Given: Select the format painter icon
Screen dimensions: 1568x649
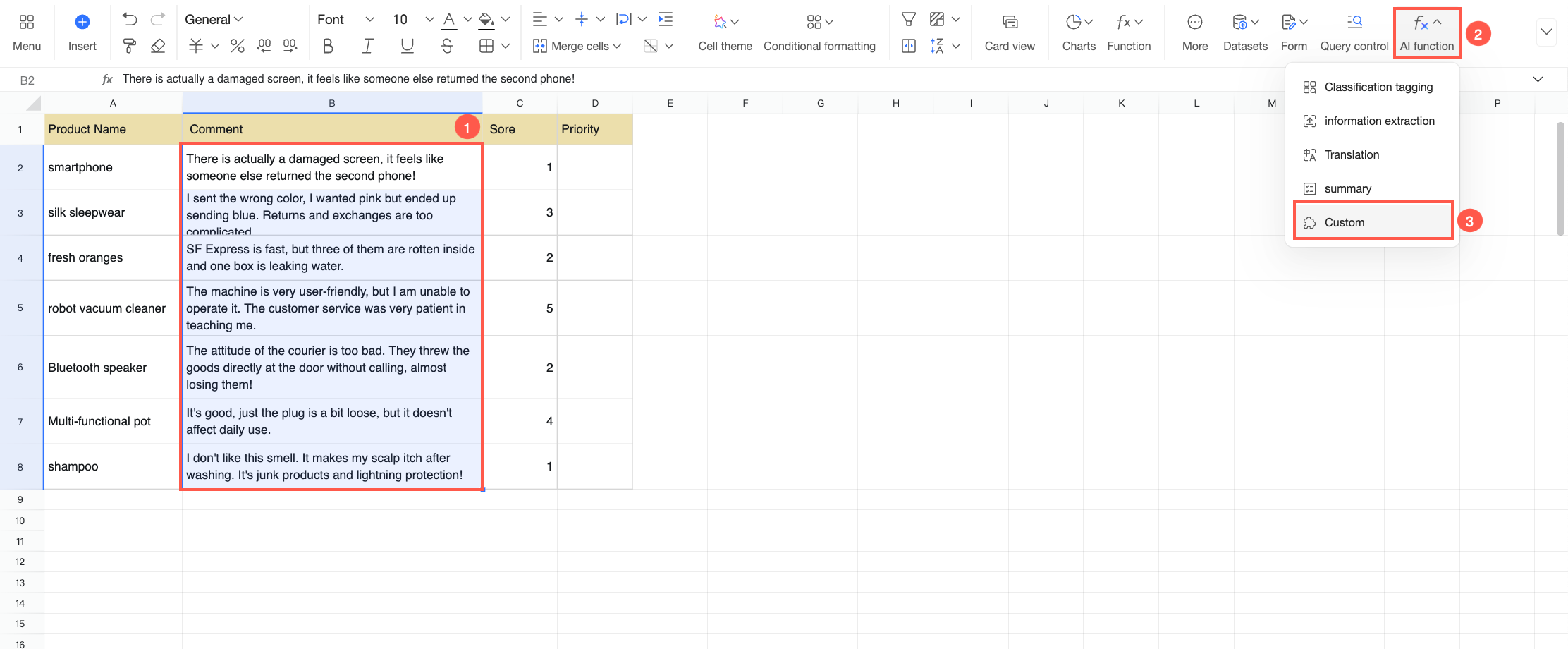Looking at the screenshot, I should coord(130,46).
